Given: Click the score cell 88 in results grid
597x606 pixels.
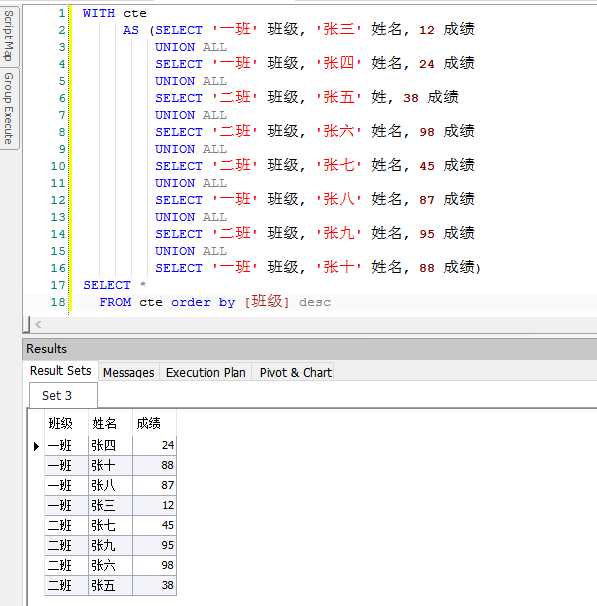Looking at the screenshot, I should coord(154,466).
